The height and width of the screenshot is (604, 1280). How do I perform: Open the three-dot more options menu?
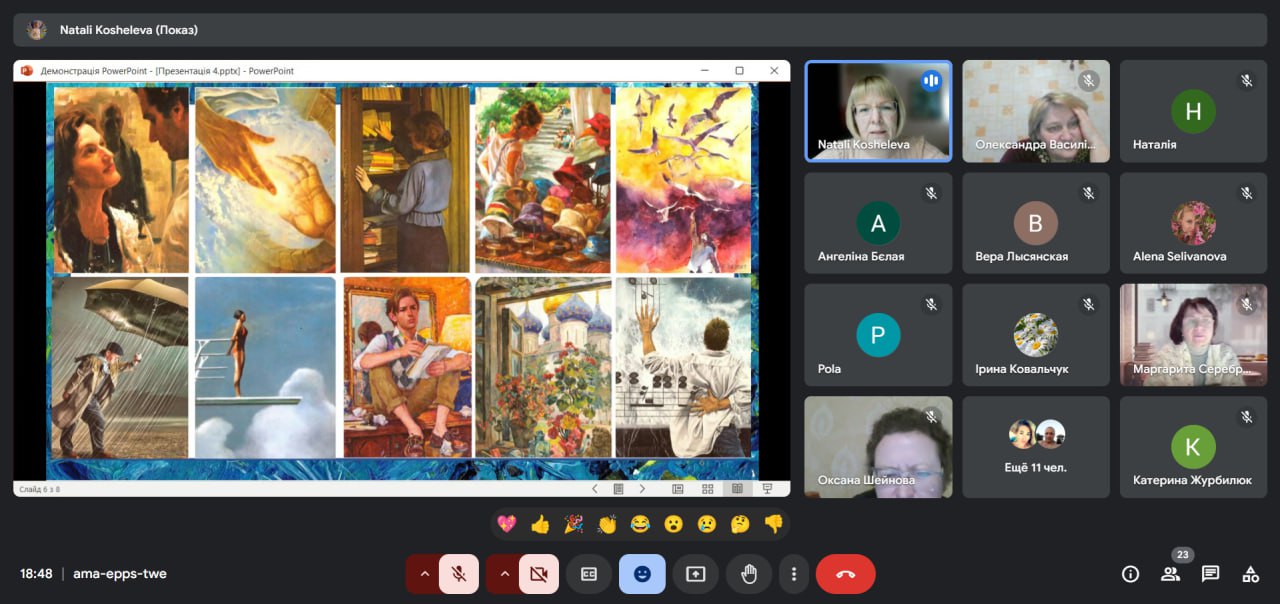(794, 574)
